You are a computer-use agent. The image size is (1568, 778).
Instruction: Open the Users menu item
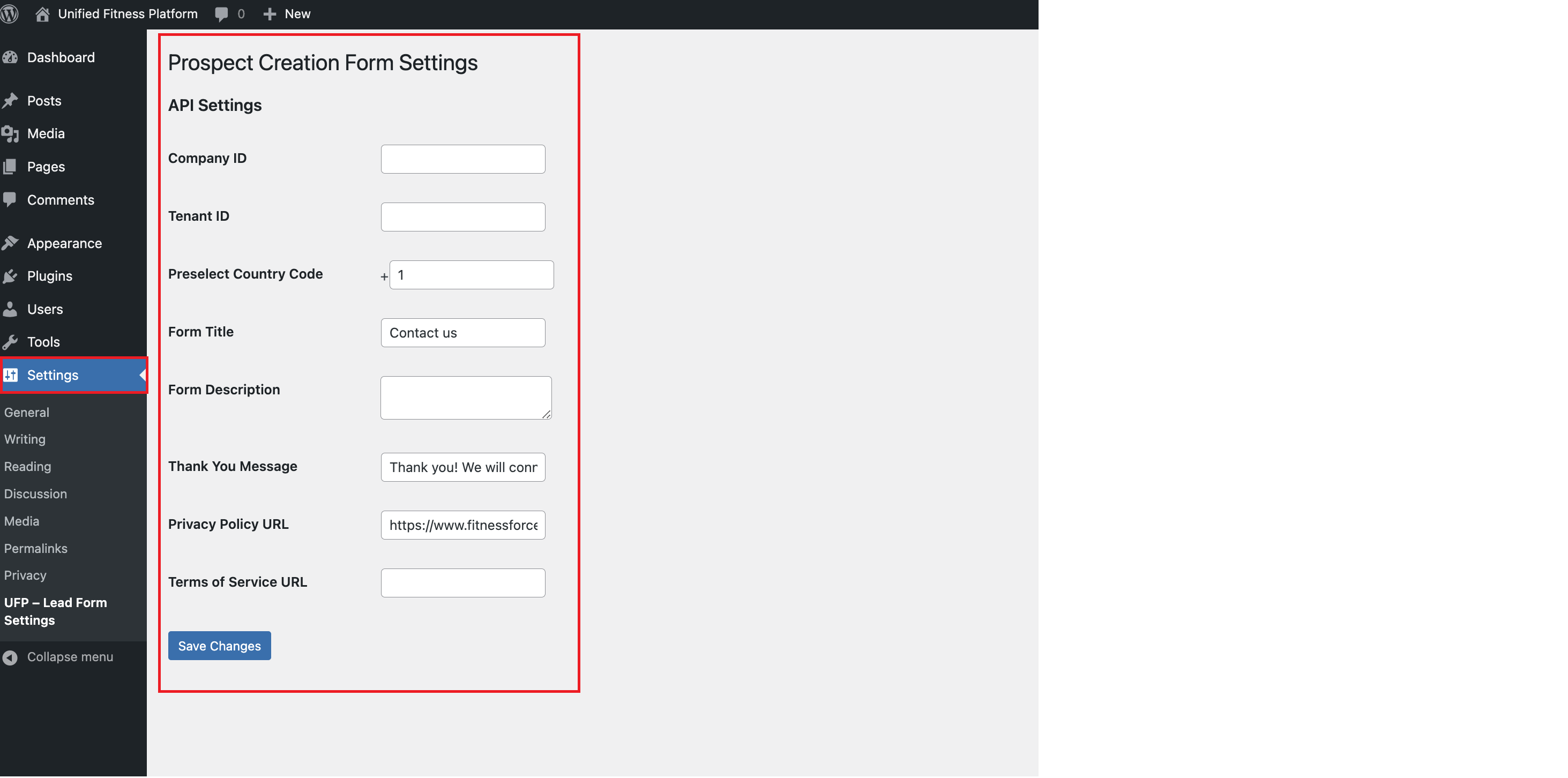(45, 309)
